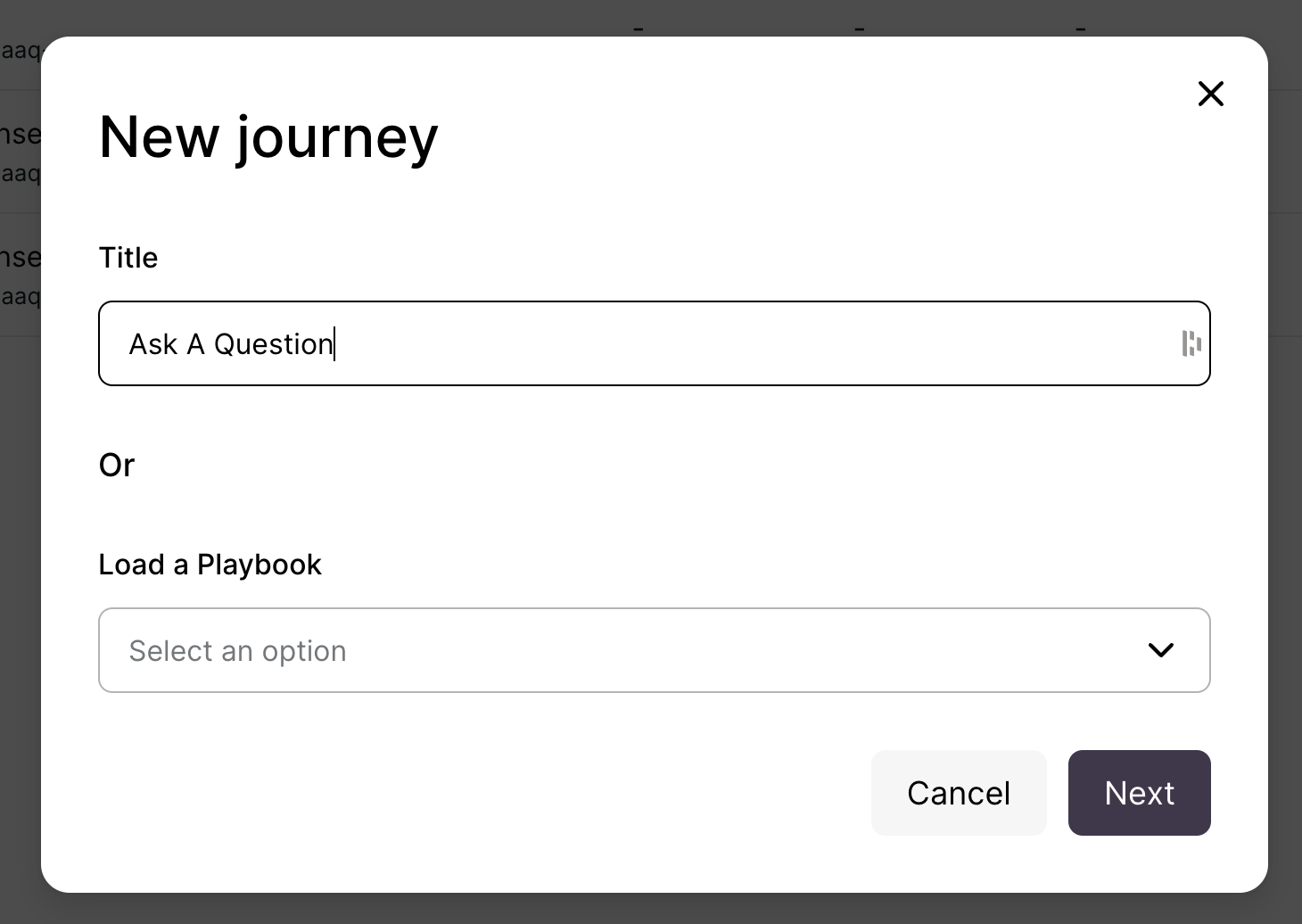Click the 'Or' separator text

117,465
